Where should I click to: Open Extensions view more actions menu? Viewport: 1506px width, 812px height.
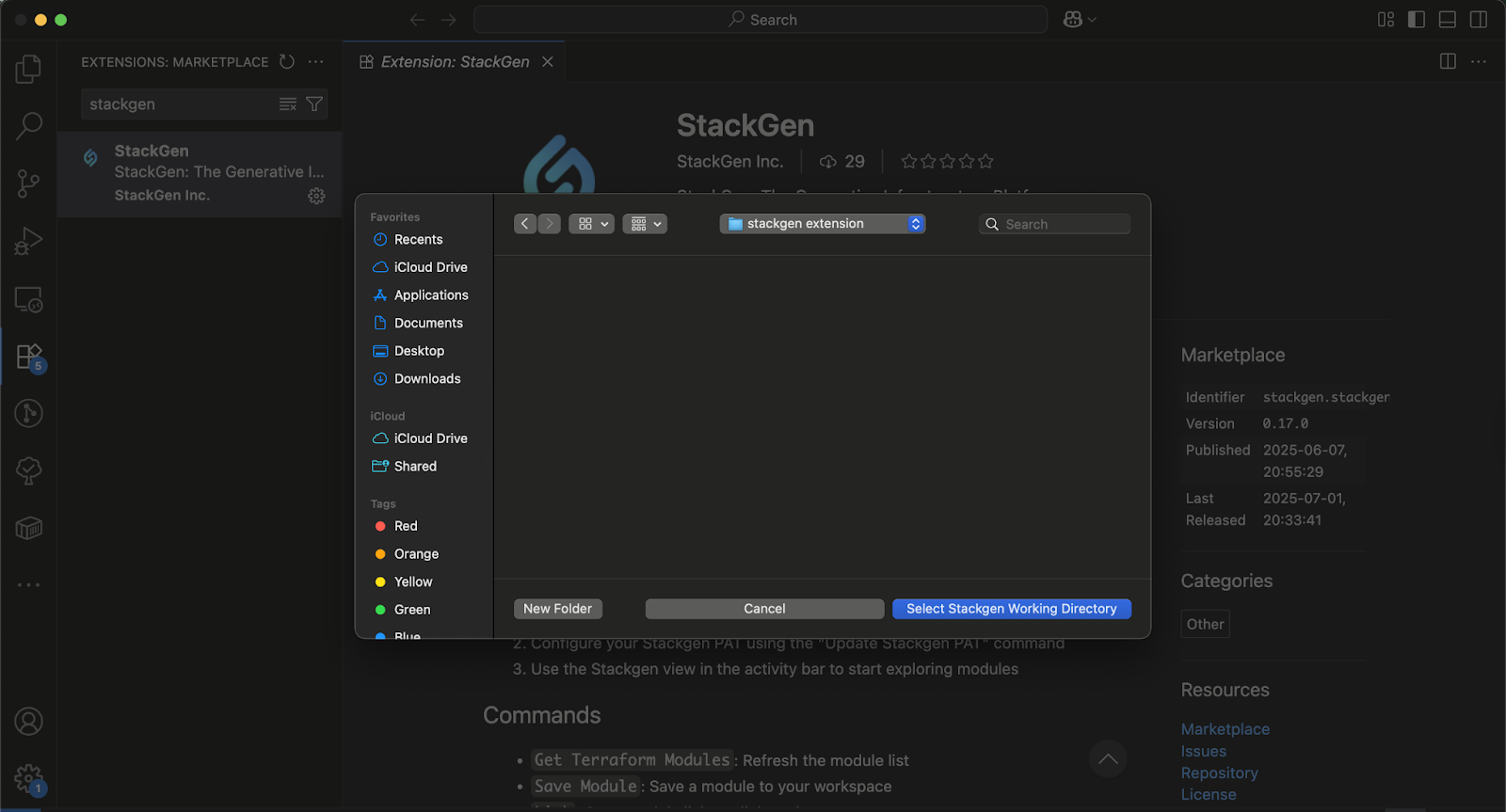point(315,62)
